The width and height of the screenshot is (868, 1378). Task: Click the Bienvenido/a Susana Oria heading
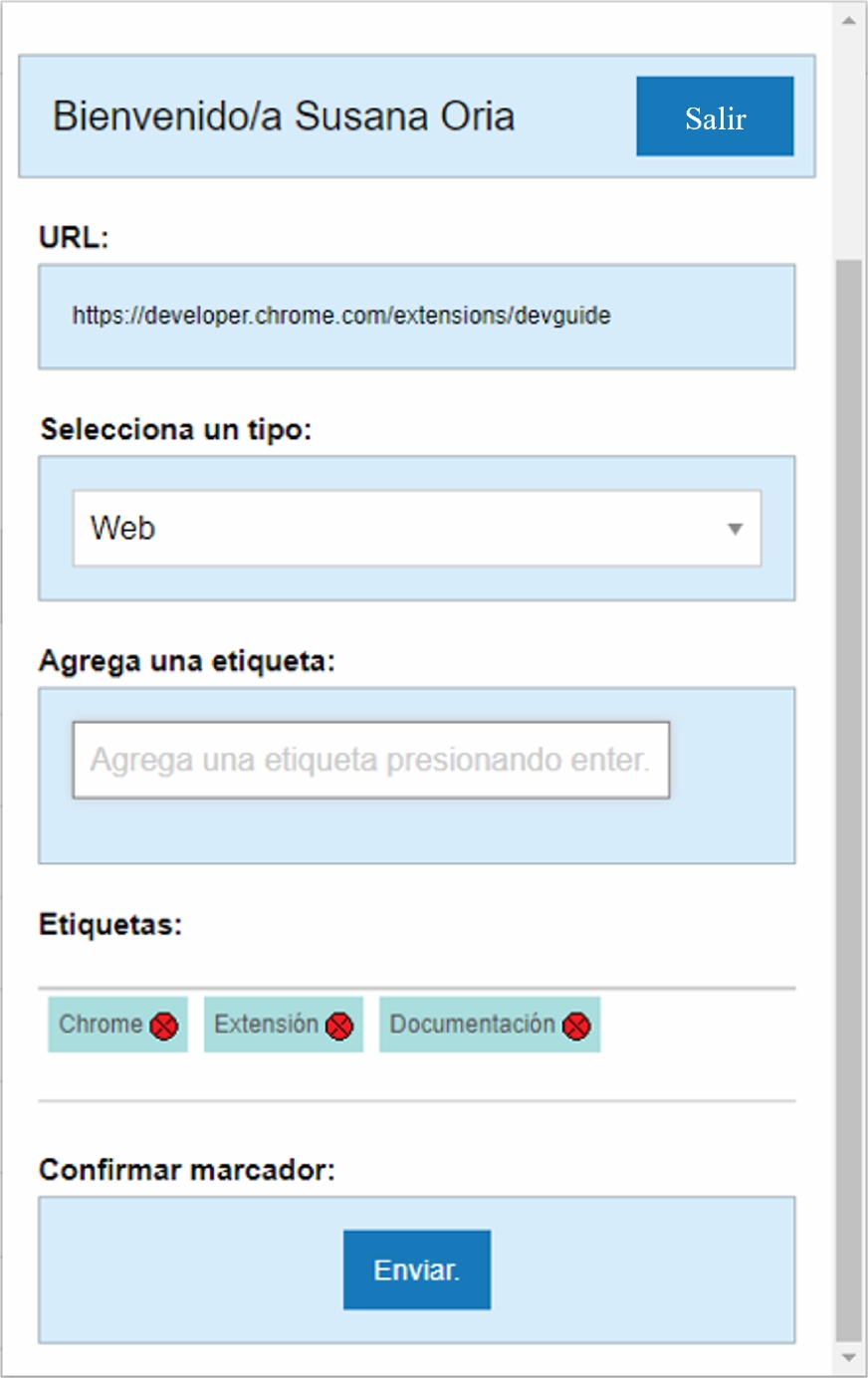pos(284,116)
